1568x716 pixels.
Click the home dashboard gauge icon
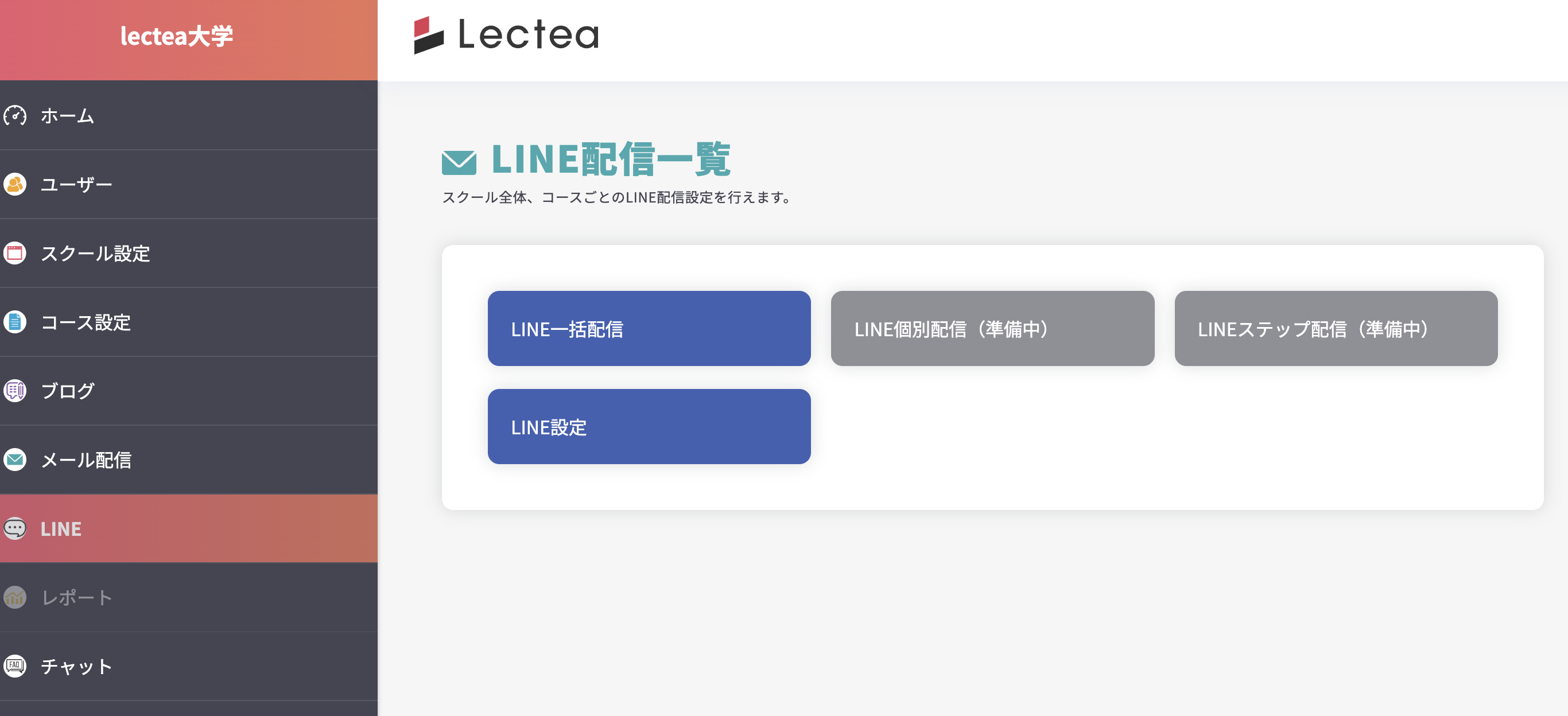tap(14, 115)
